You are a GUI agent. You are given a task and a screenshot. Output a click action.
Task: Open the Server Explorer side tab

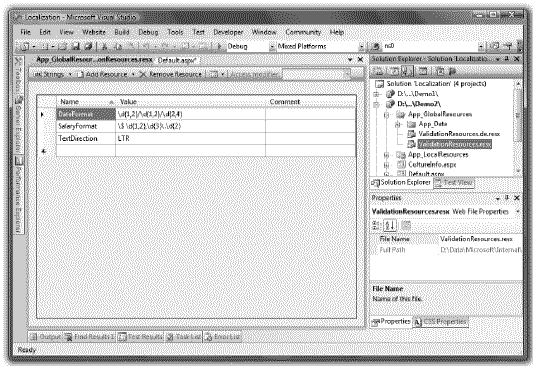pos(18,125)
